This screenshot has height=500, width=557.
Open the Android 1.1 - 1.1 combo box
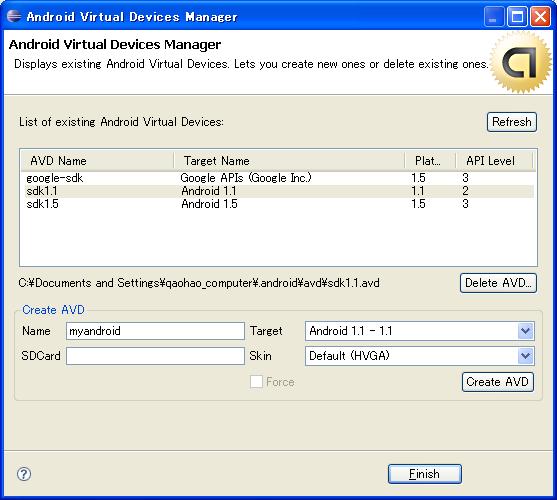(420, 331)
